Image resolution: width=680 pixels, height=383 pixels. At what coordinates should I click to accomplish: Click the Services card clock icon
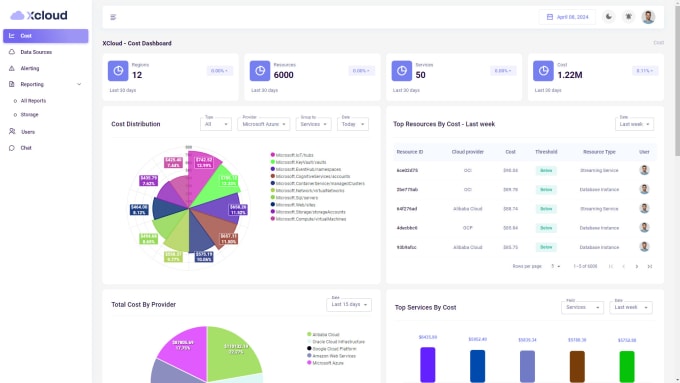(x=402, y=71)
